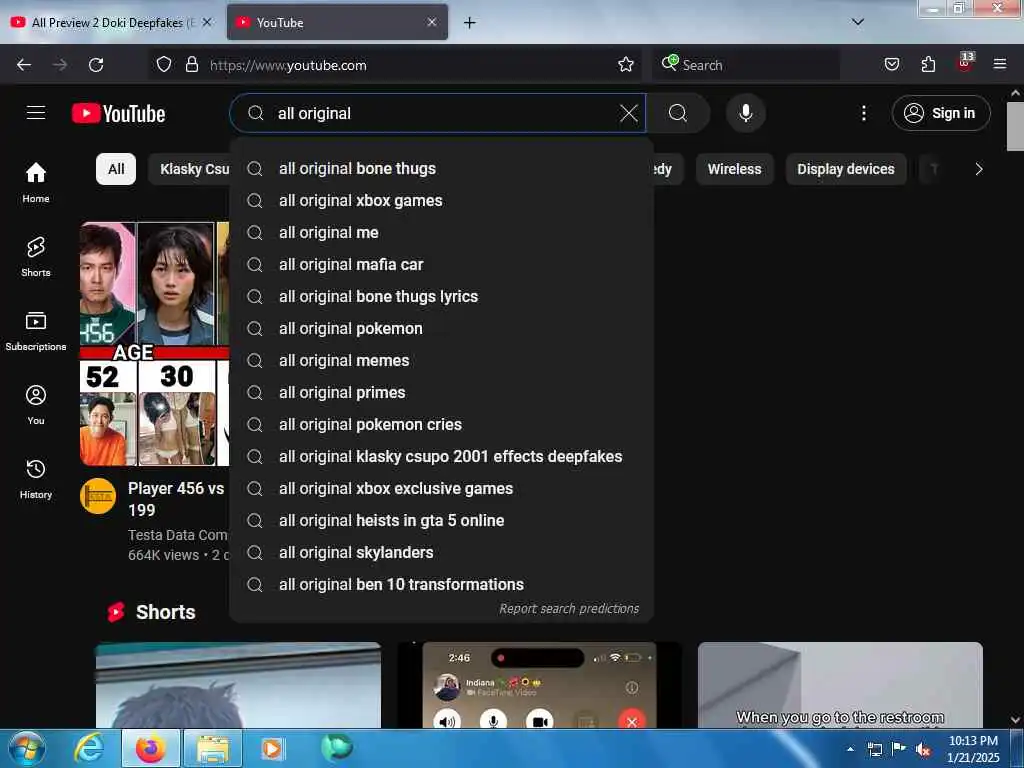This screenshot has width=1024, height=768.
Task: Open Shorts from the sidebar
Action: (x=36, y=257)
